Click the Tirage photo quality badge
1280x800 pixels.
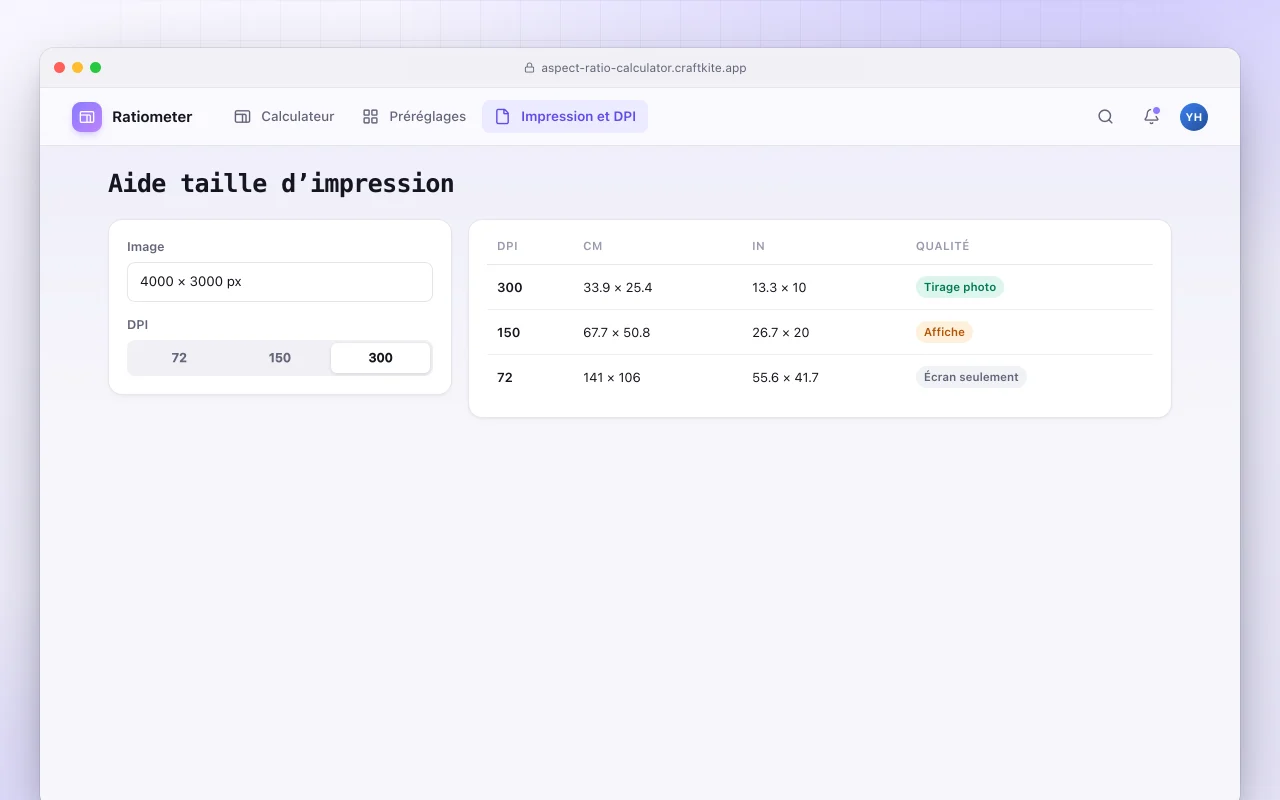[x=960, y=287]
